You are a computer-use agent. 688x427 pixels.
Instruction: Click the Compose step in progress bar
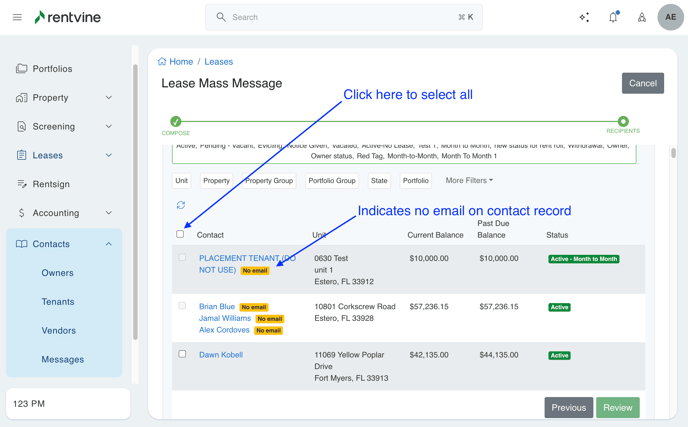[x=176, y=122]
